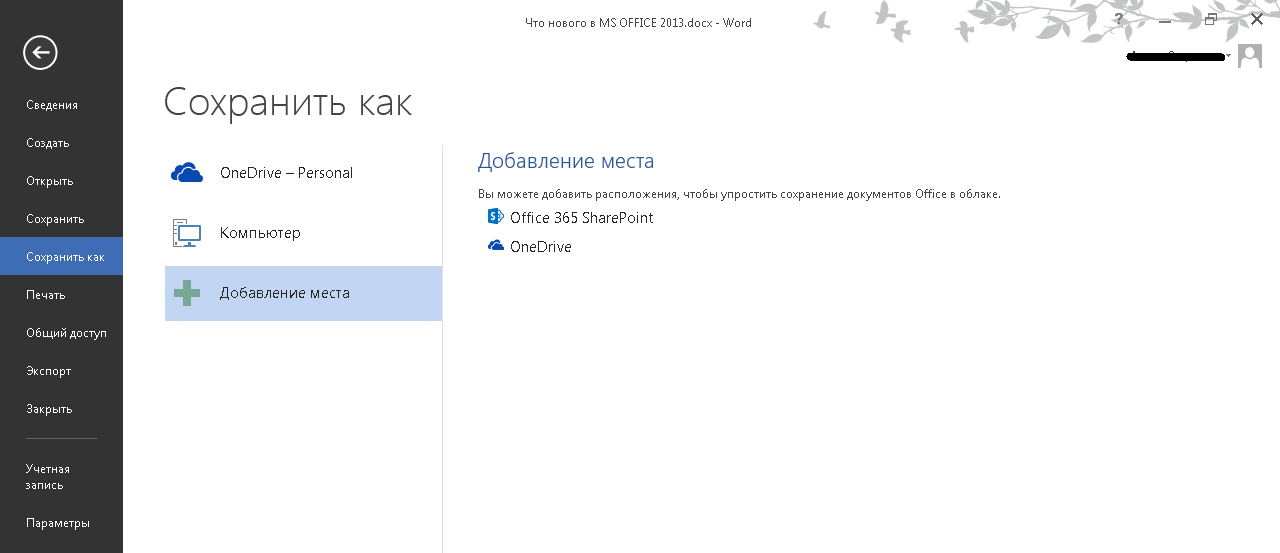Select OneDrive – Personal save location
This screenshot has width=1280, height=553.
coord(303,173)
